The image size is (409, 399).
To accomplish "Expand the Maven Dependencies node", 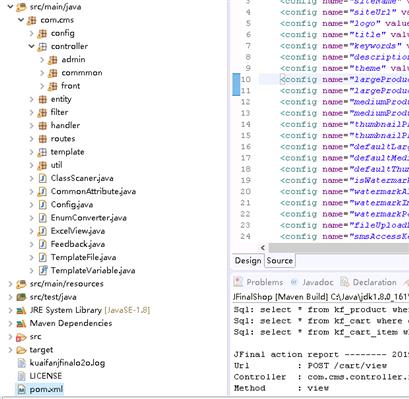I will point(10,323).
